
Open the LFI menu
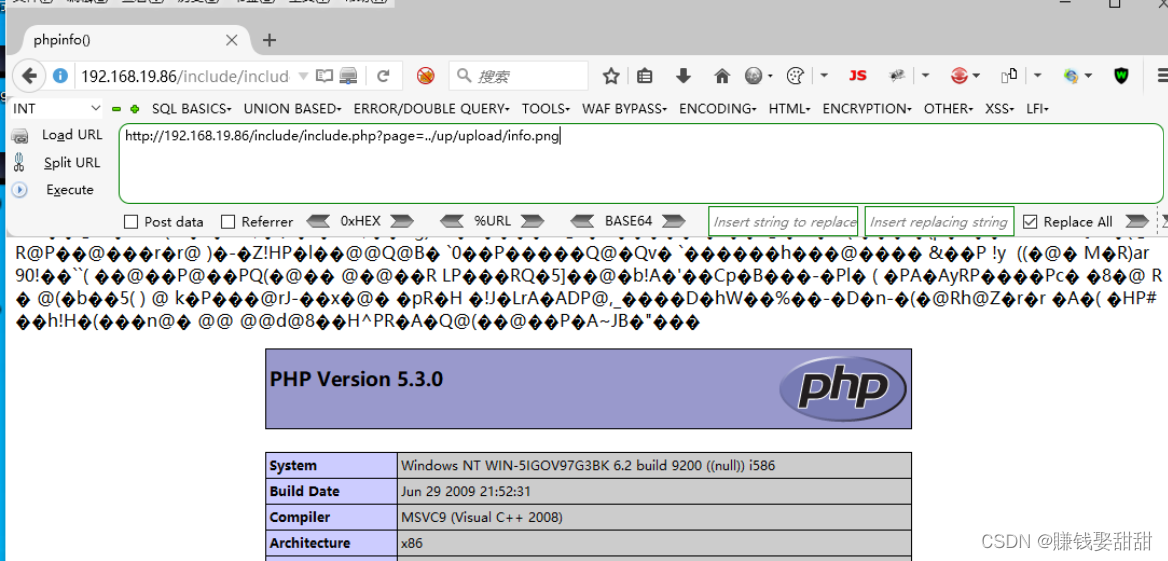click(1037, 109)
